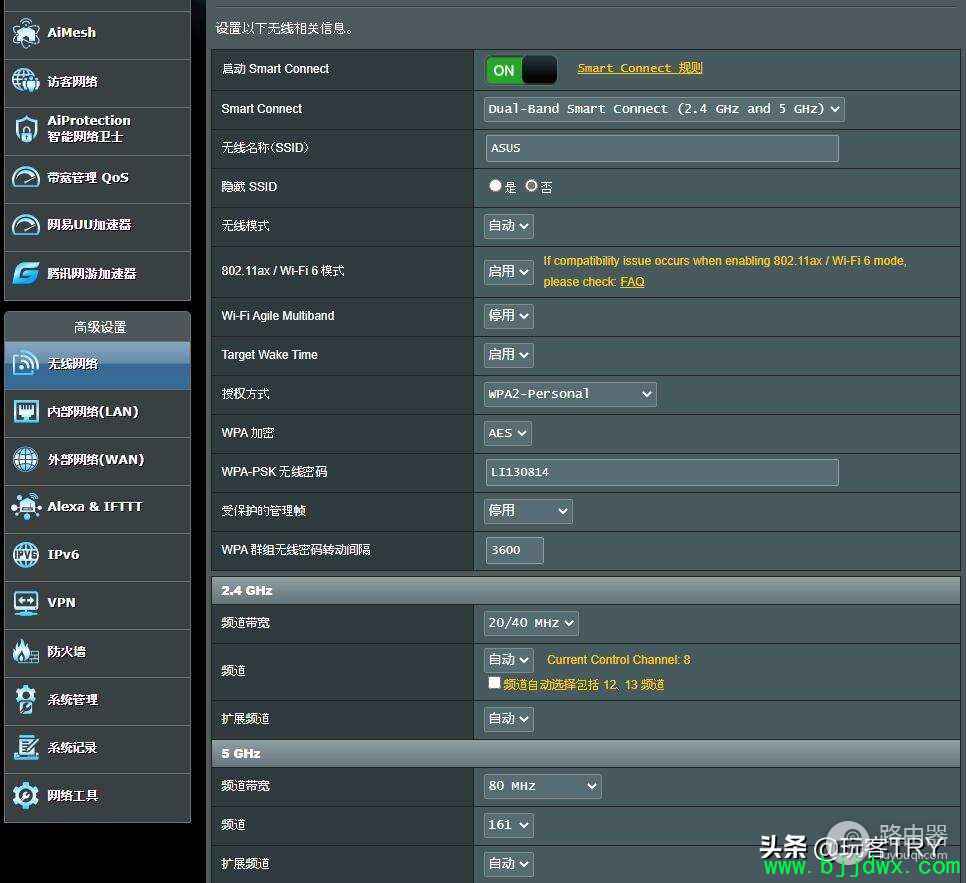966x883 pixels.
Task: Open the Target Wake Time dropdown
Action: click(x=508, y=354)
